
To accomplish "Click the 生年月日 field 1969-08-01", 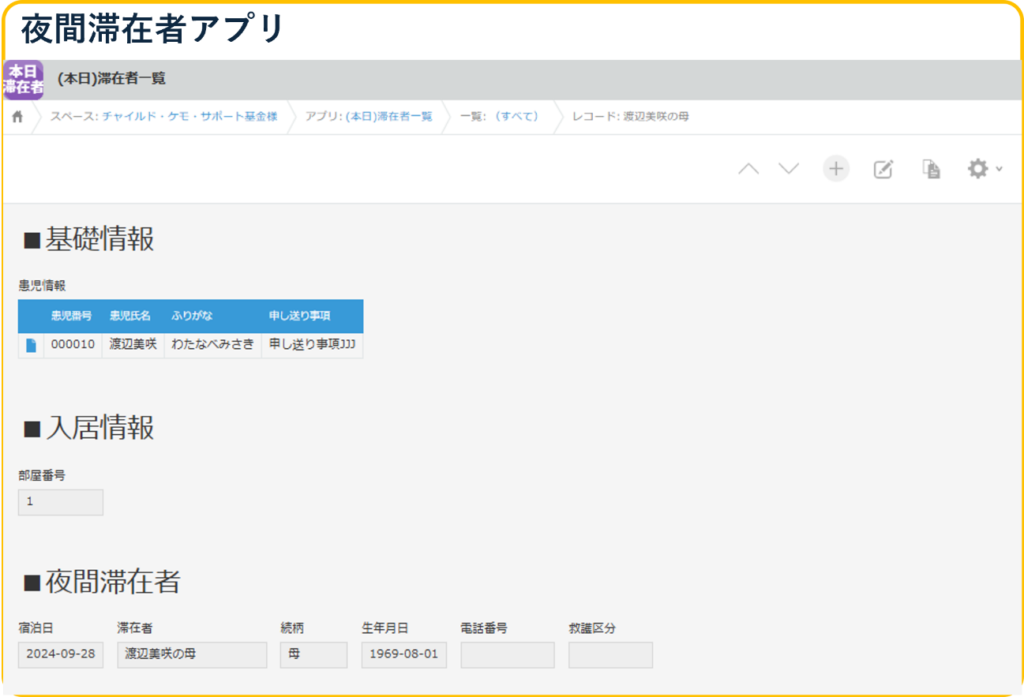I will (x=404, y=655).
